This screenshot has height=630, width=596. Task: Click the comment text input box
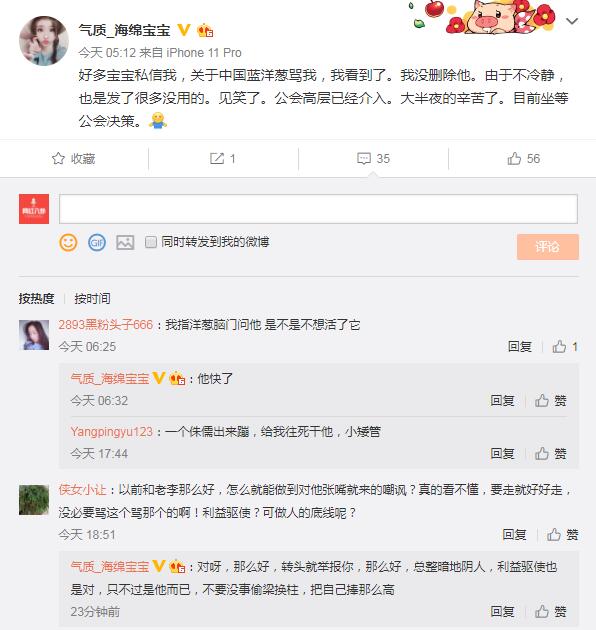[x=318, y=209]
